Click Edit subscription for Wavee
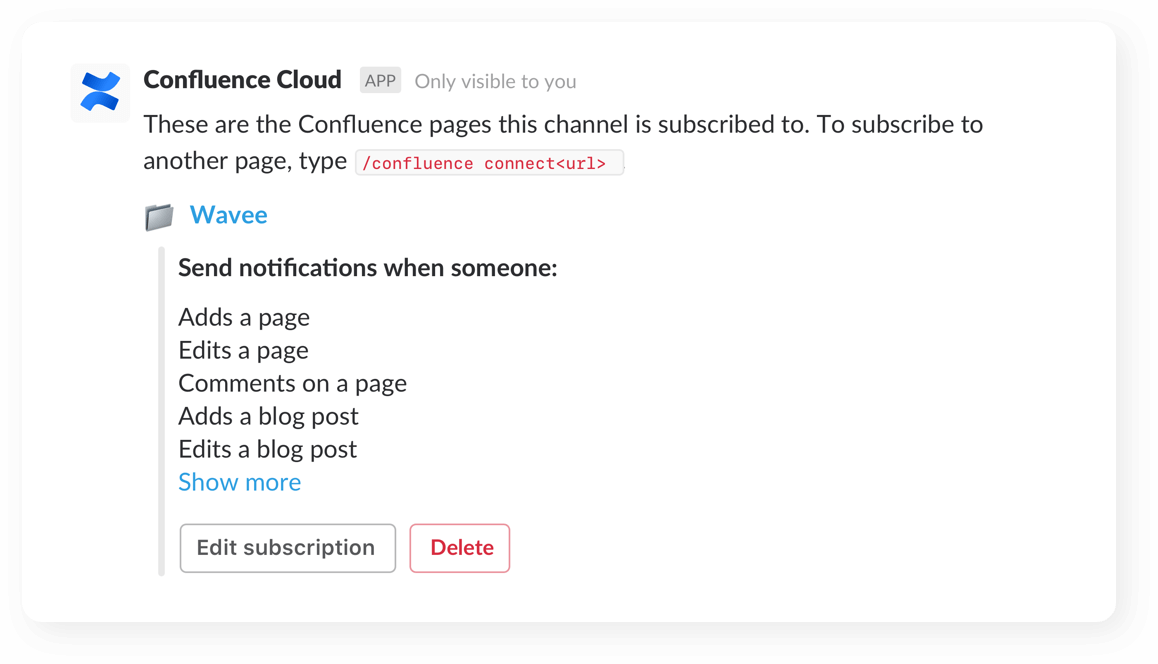This screenshot has height=664, width=1158. [287, 548]
